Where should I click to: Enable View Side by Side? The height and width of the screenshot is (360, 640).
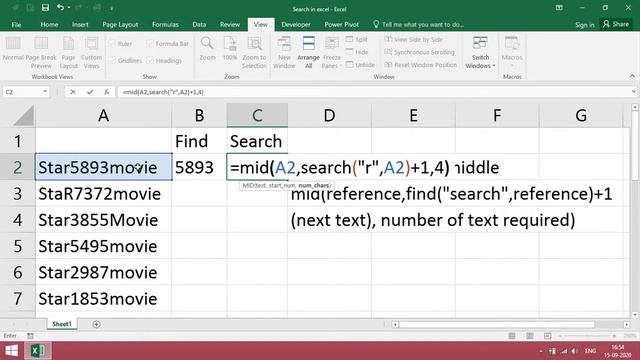tap(413, 40)
